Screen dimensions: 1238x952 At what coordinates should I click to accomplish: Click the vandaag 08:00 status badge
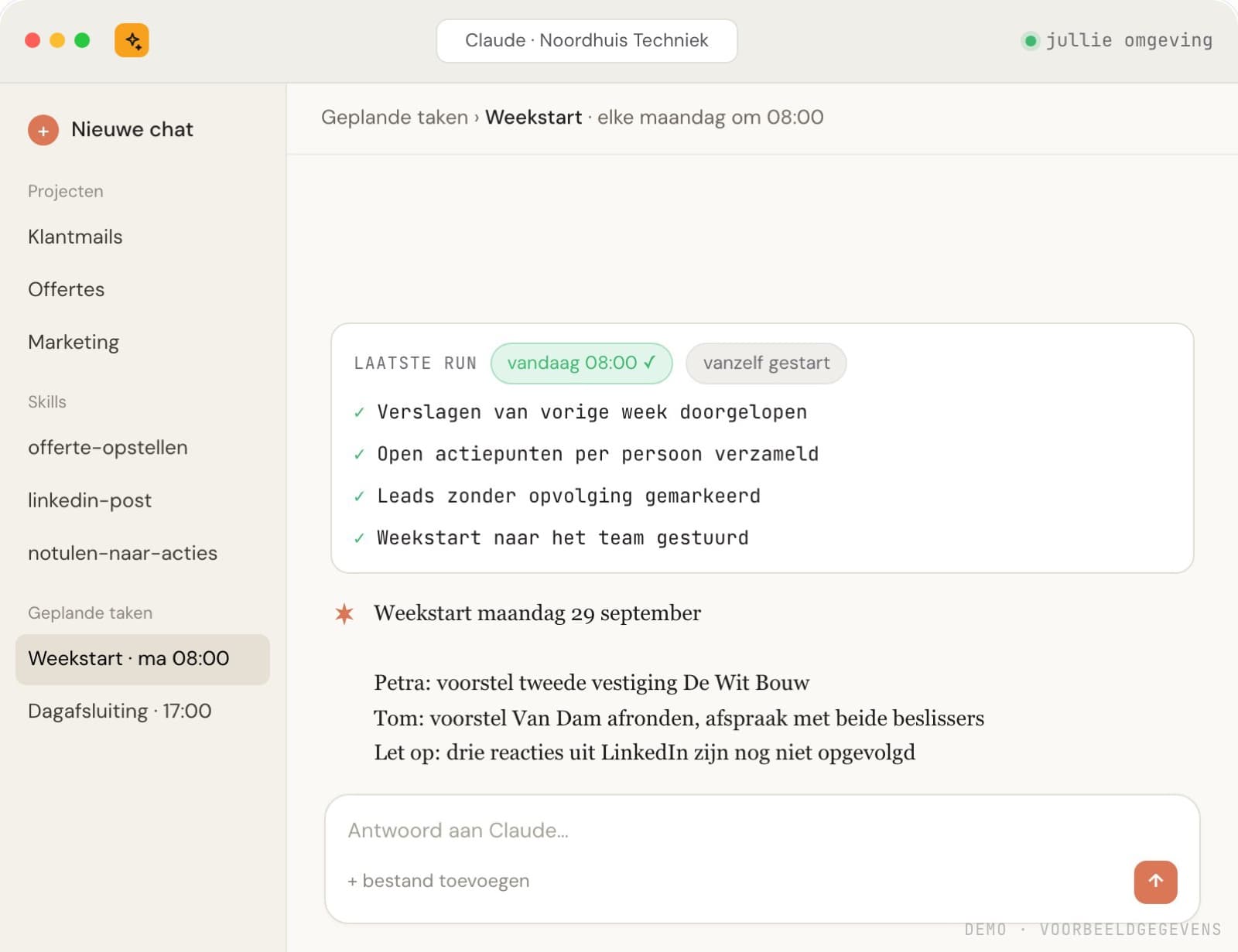pos(581,363)
